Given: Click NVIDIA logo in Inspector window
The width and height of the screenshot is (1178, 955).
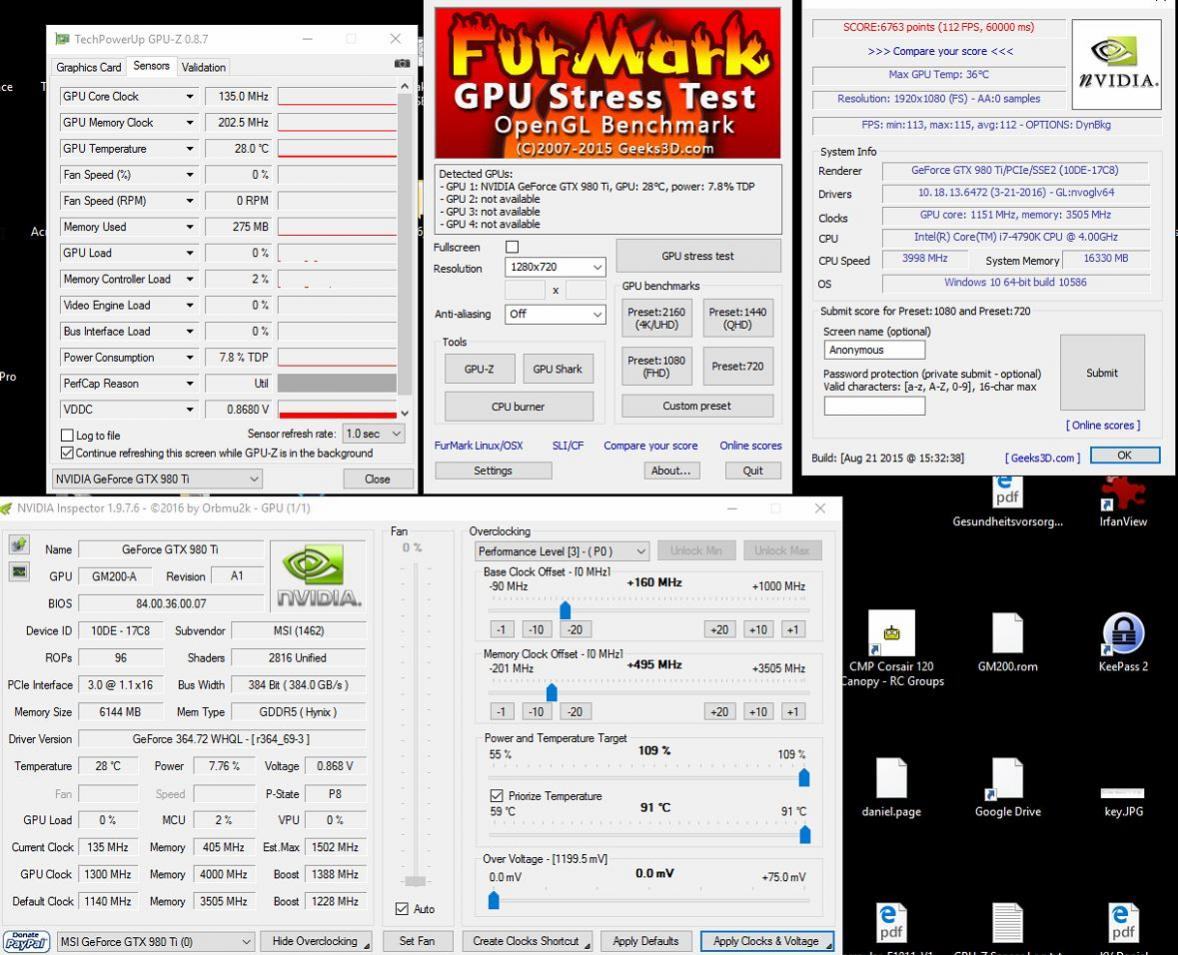Looking at the screenshot, I should (x=319, y=575).
